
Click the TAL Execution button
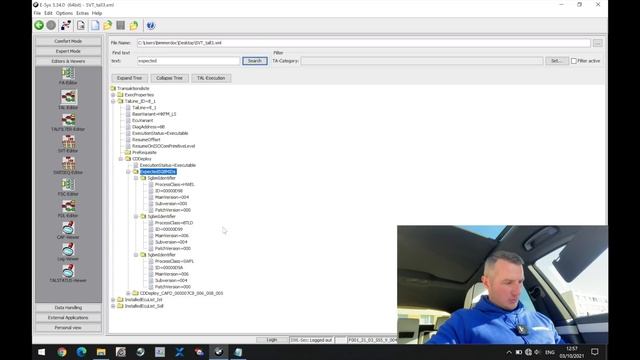(211, 78)
